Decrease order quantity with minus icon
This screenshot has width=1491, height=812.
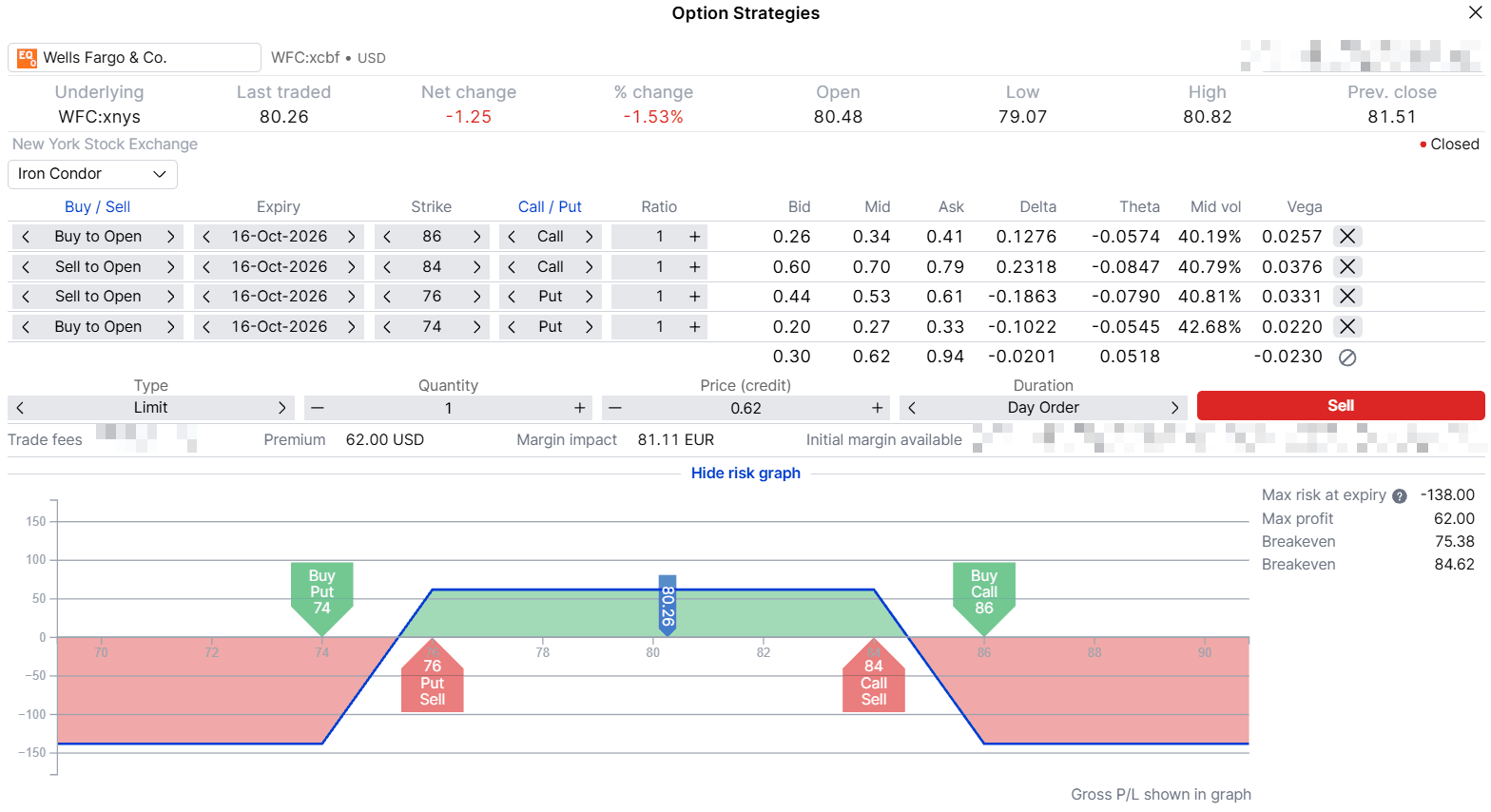click(318, 408)
